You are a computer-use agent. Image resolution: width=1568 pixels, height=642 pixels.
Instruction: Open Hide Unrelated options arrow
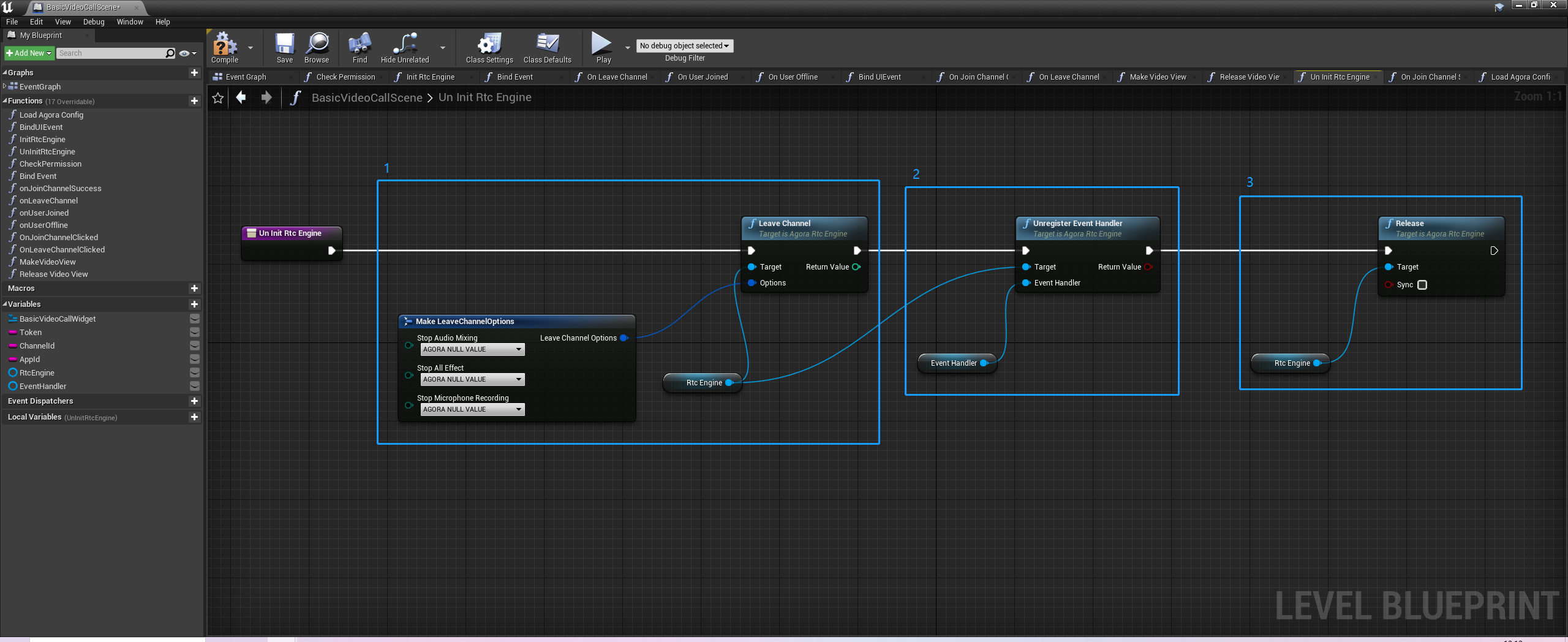coord(443,47)
